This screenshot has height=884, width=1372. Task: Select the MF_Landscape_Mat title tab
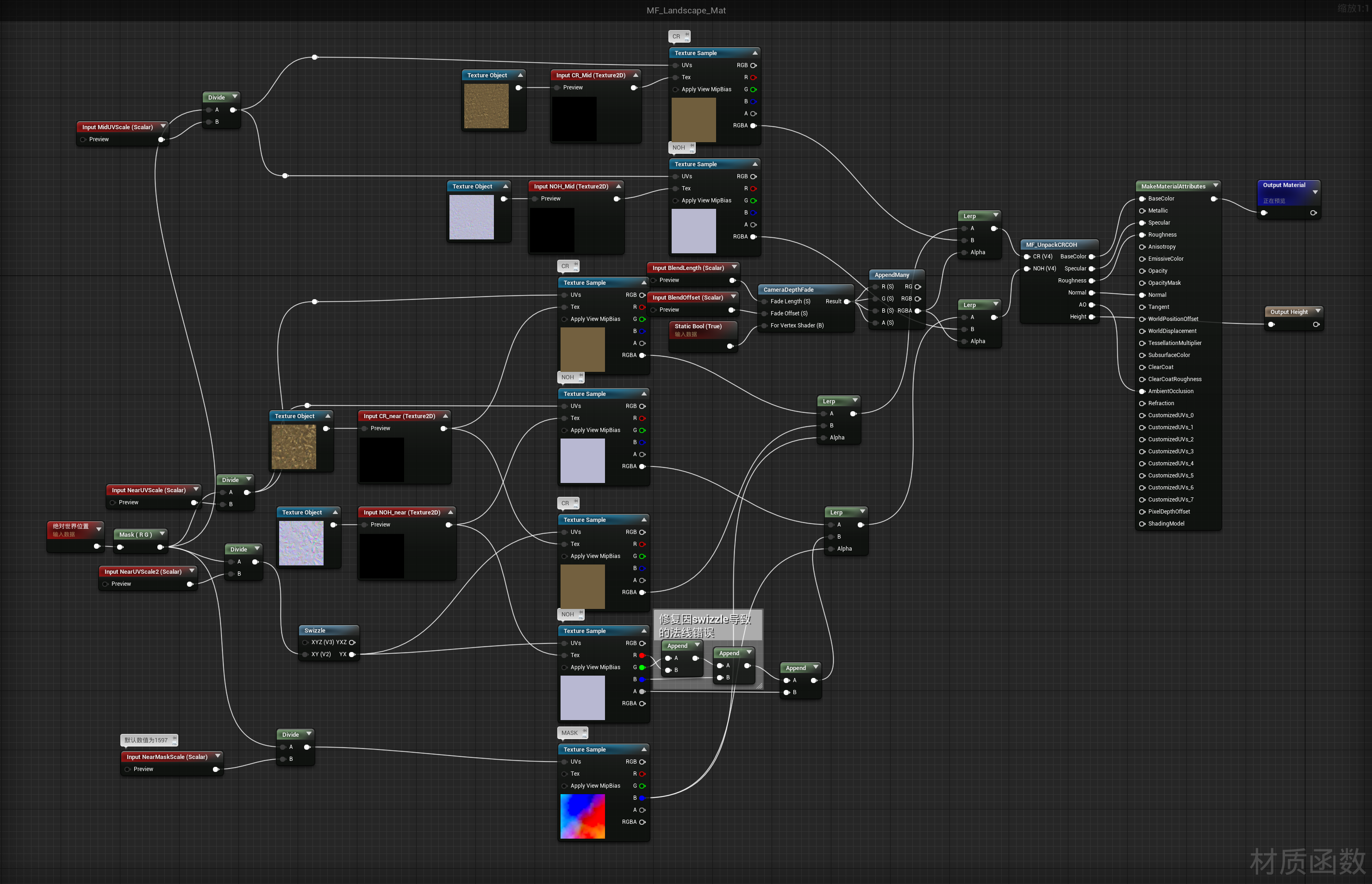(x=686, y=10)
